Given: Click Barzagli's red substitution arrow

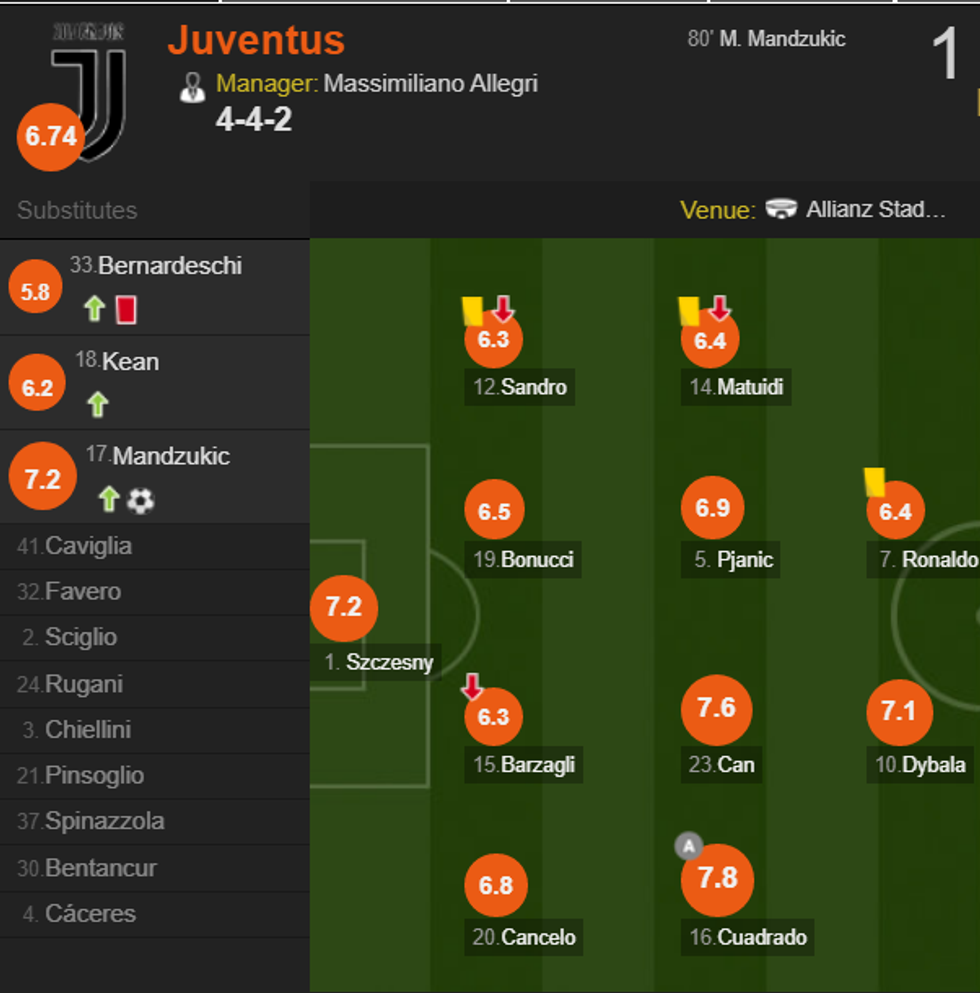Looking at the screenshot, I should tap(471, 686).
